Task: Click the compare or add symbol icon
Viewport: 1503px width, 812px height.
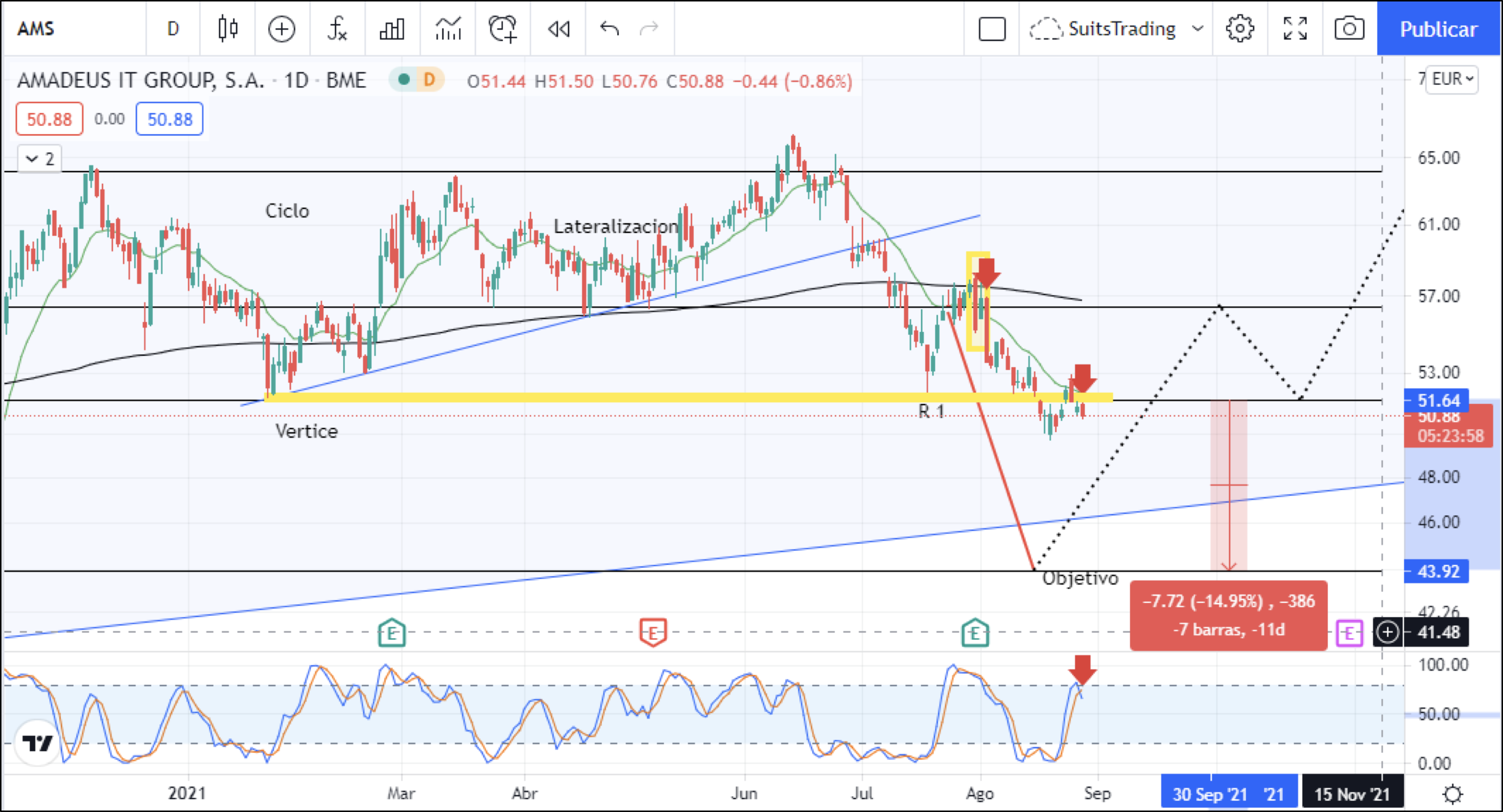Action: coord(281,28)
